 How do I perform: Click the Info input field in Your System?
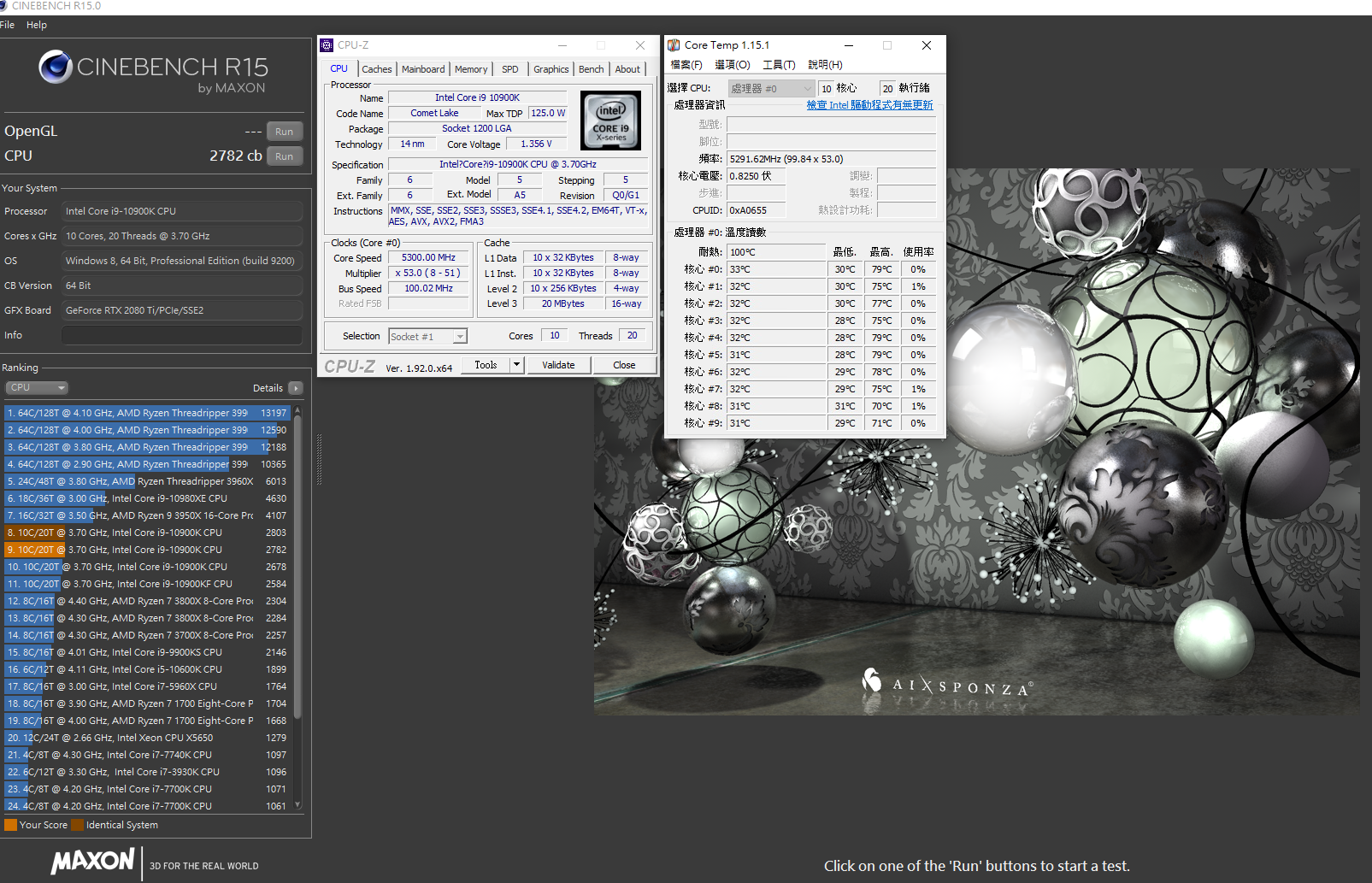click(x=182, y=335)
